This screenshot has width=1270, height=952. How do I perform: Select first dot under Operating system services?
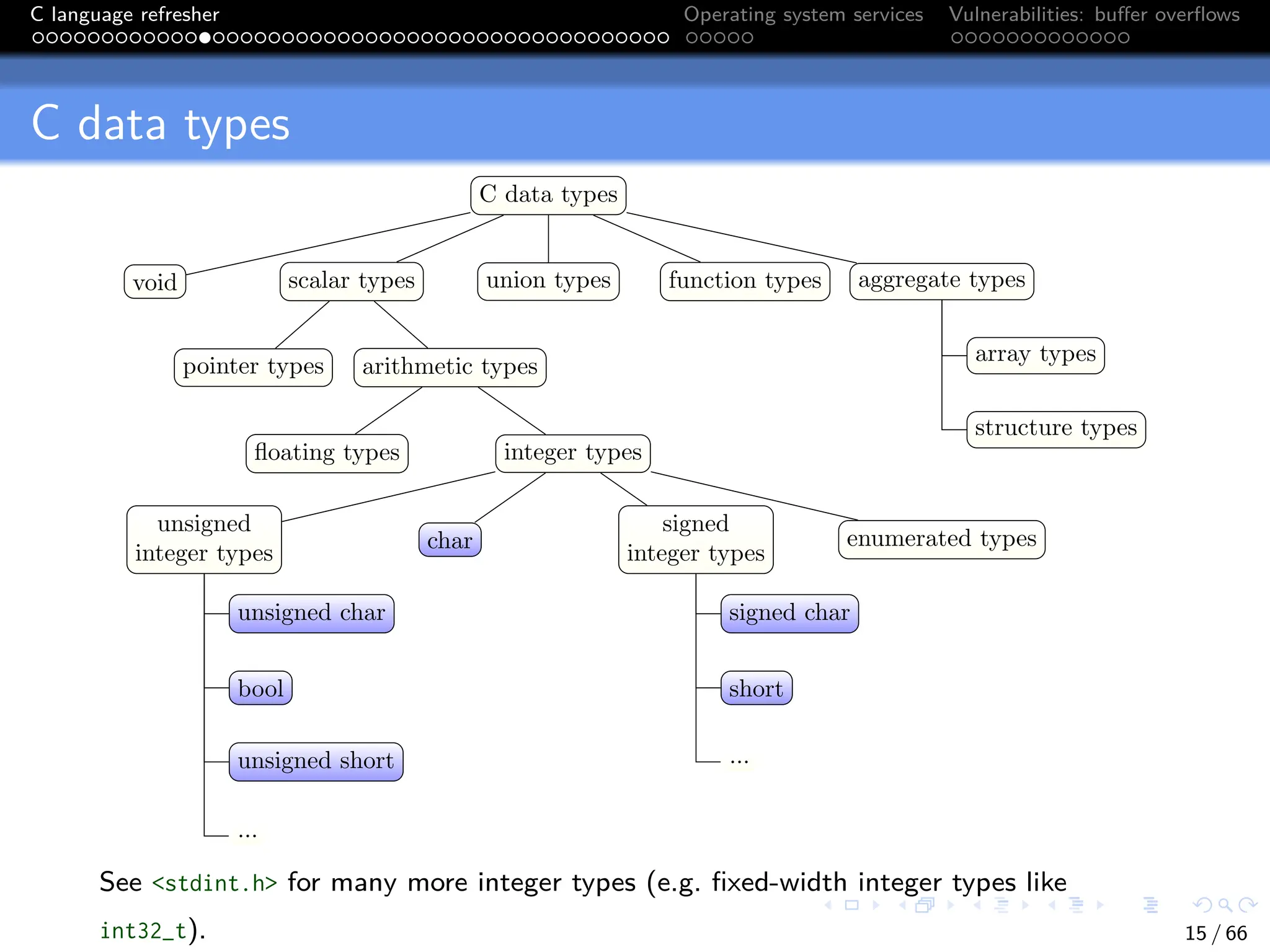tap(691, 38)
